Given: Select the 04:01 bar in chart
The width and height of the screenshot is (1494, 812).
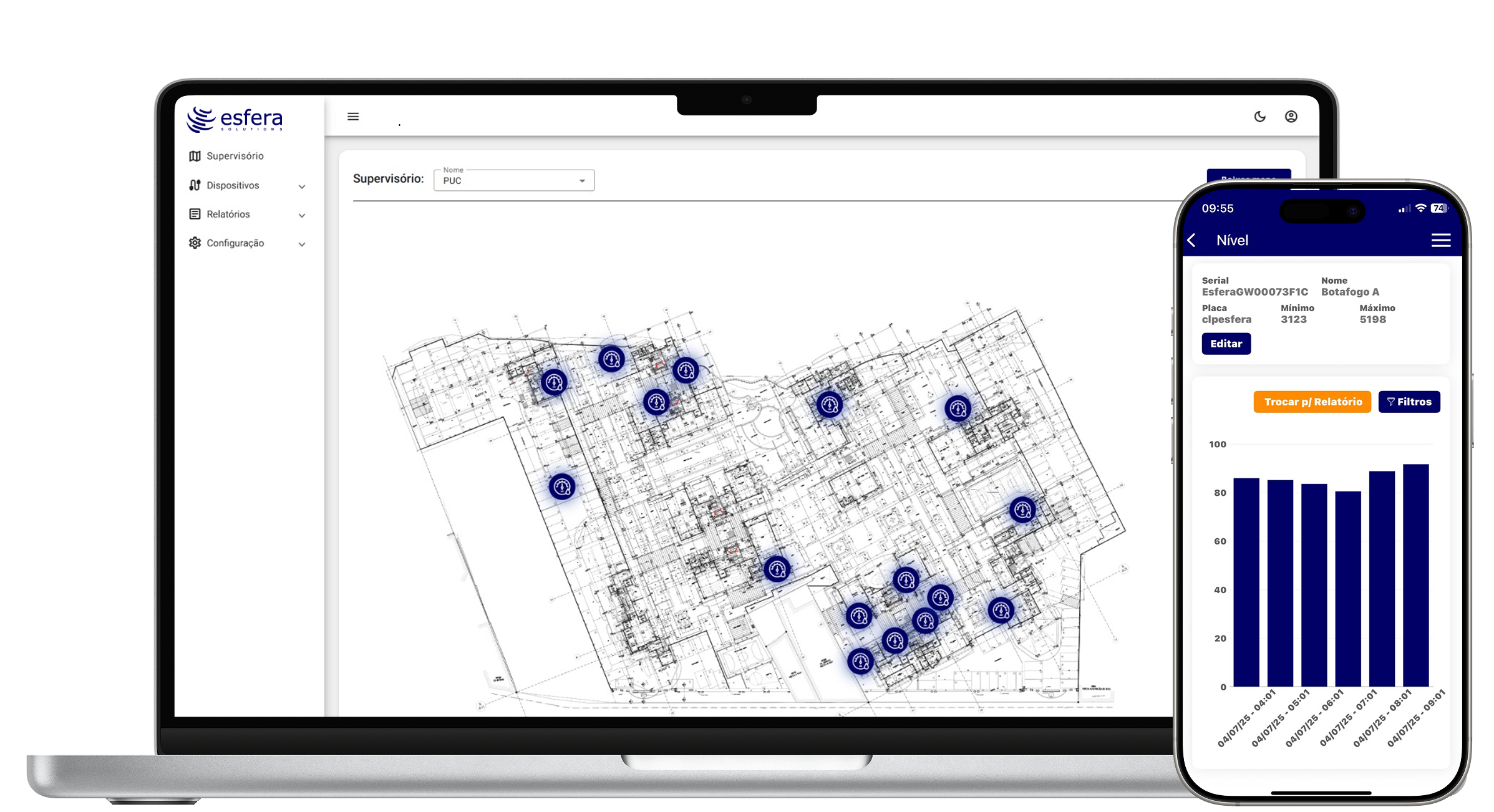Looking at the screenshot, I should click(x=1246, y=582).
